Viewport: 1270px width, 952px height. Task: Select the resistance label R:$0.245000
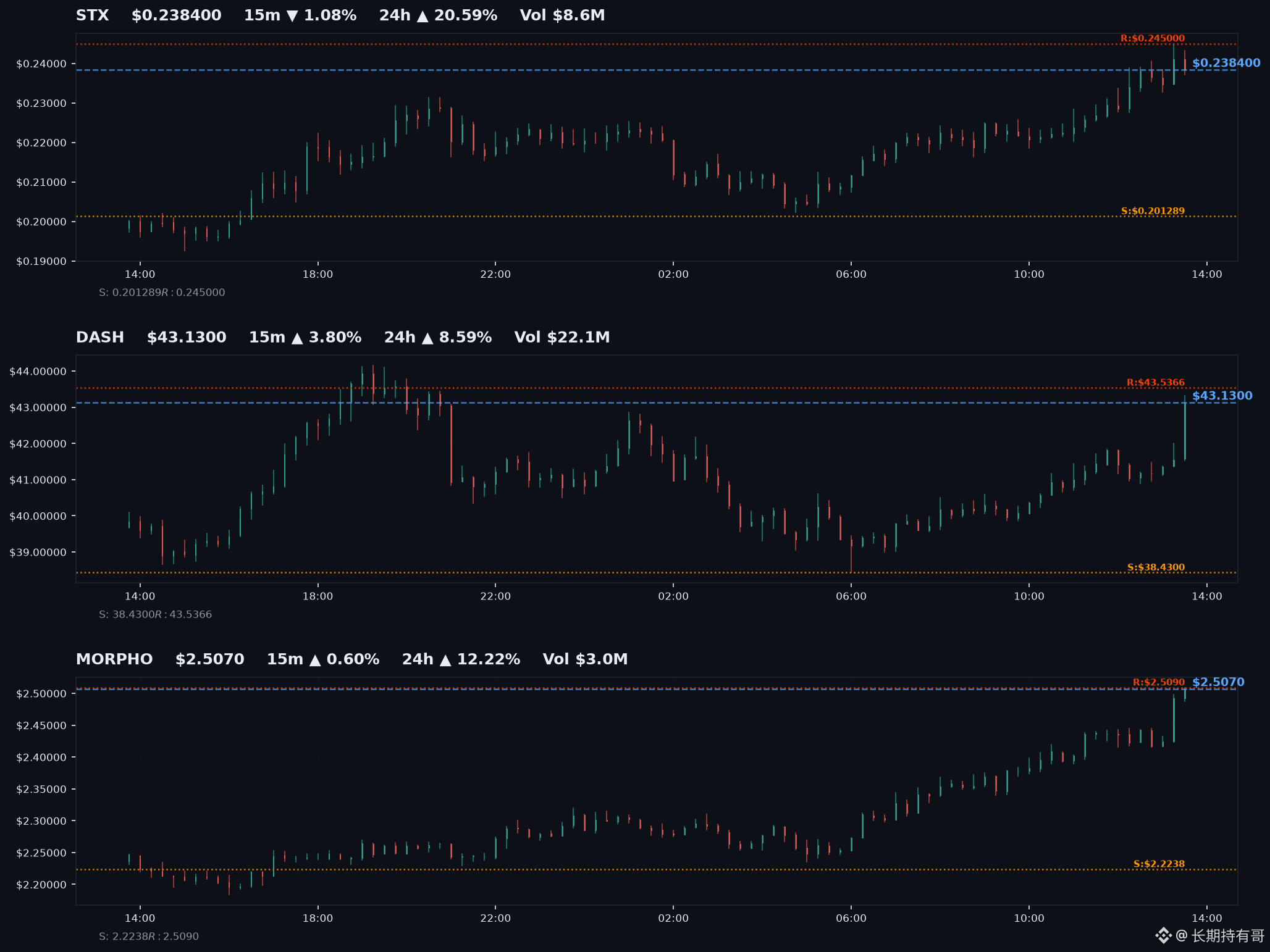point(1153,38)
